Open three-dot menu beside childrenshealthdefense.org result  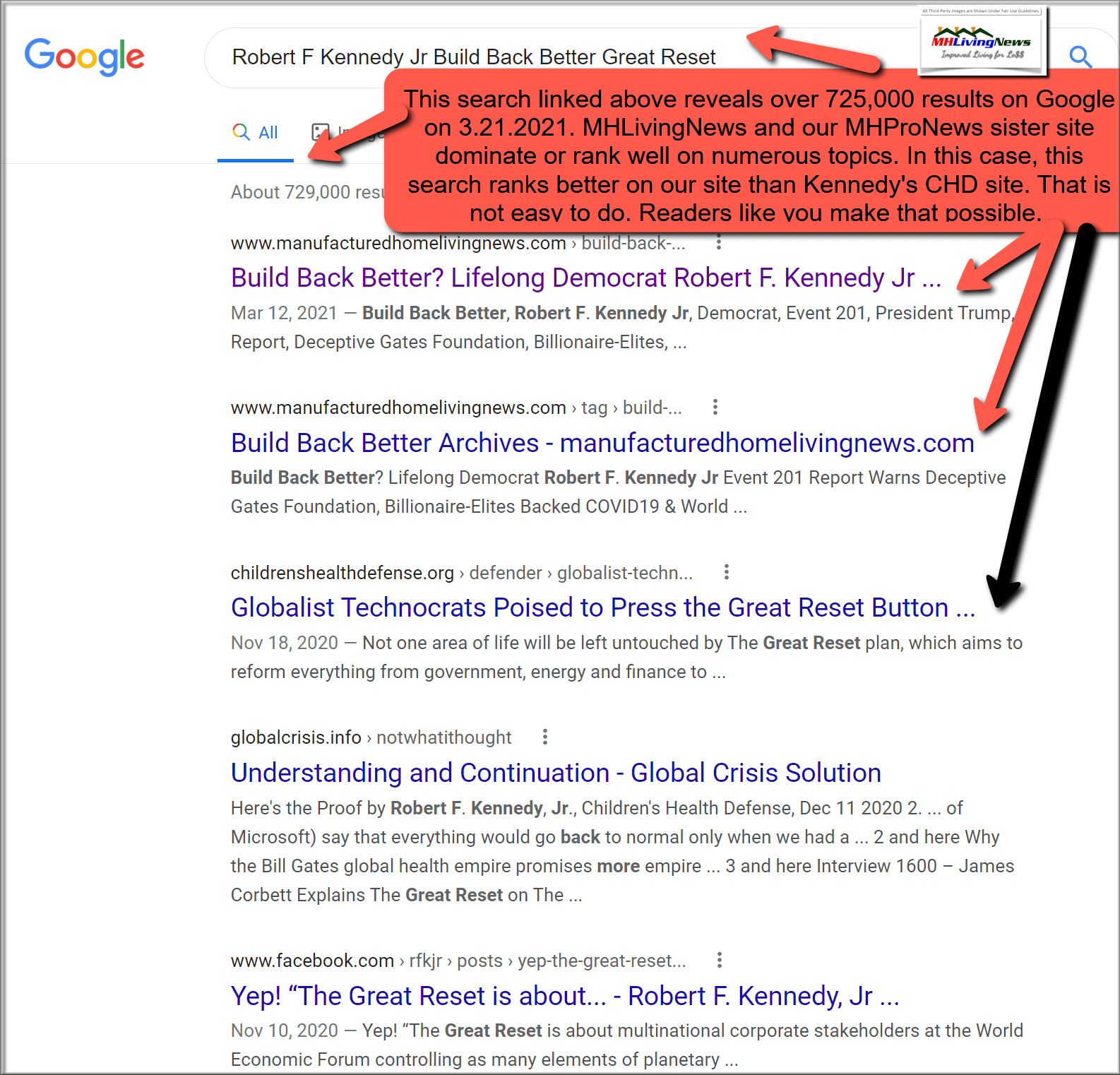pos(726,572)
